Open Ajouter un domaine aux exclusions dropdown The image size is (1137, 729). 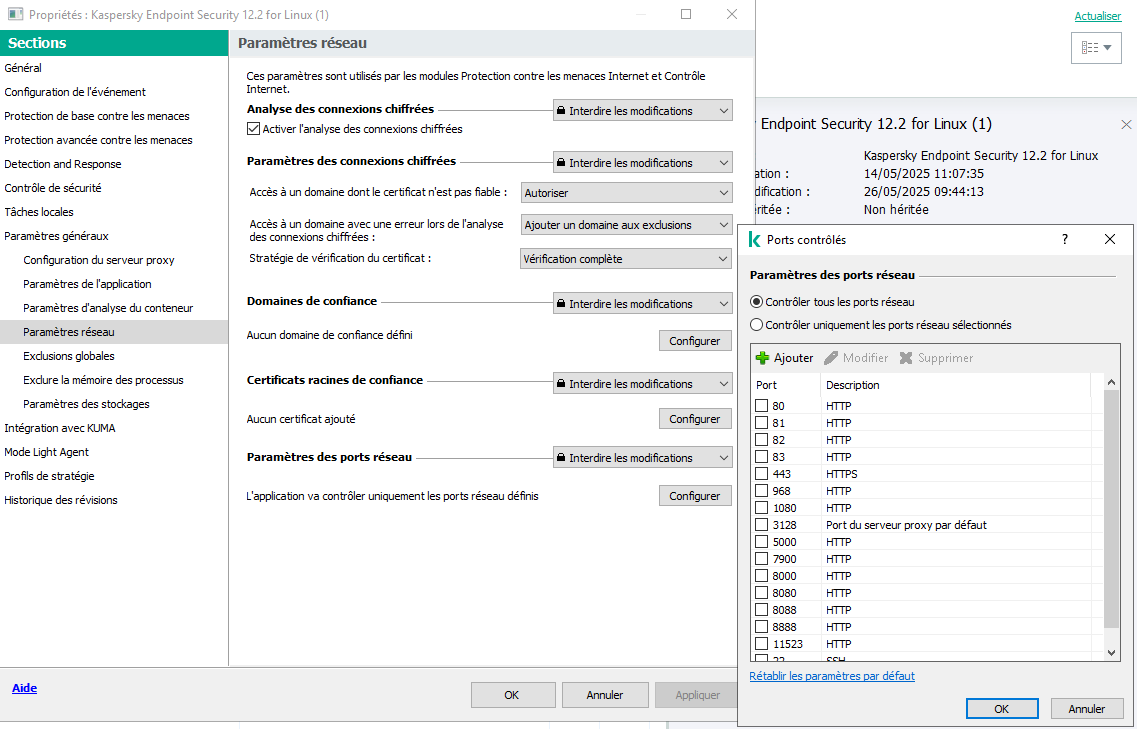626,225
